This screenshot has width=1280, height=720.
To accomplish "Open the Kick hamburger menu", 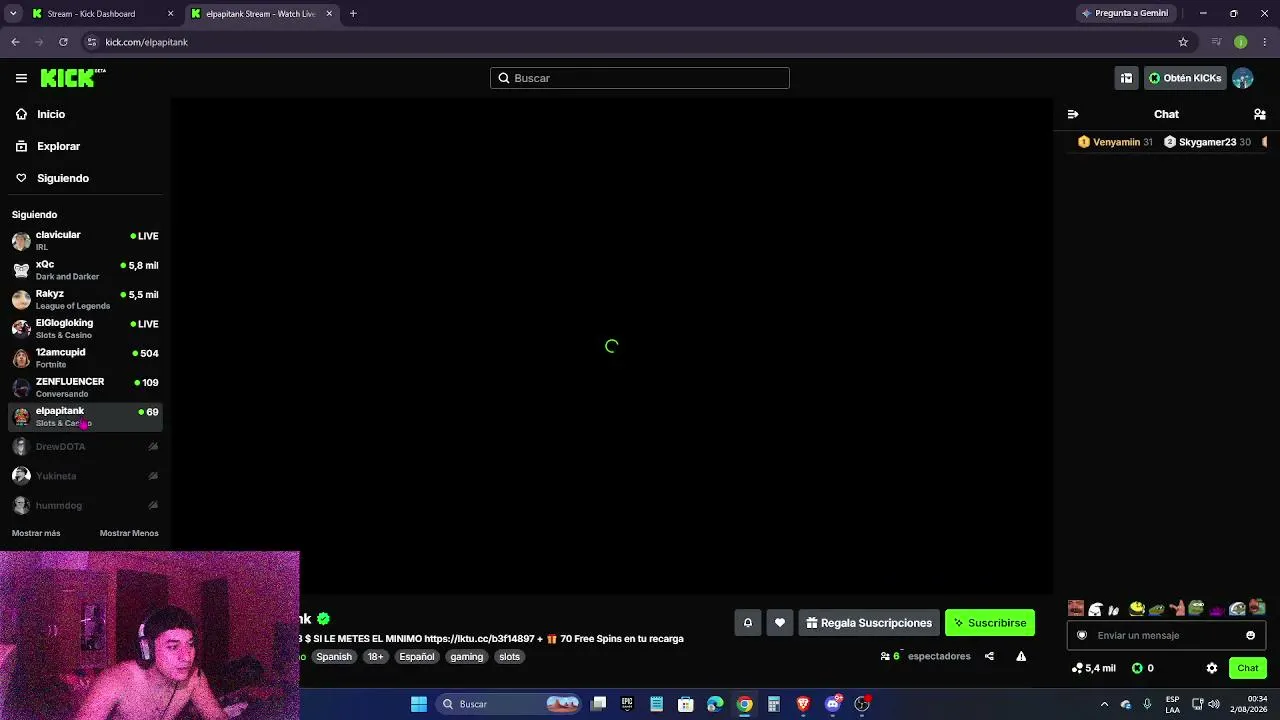I will pos(21,78).
